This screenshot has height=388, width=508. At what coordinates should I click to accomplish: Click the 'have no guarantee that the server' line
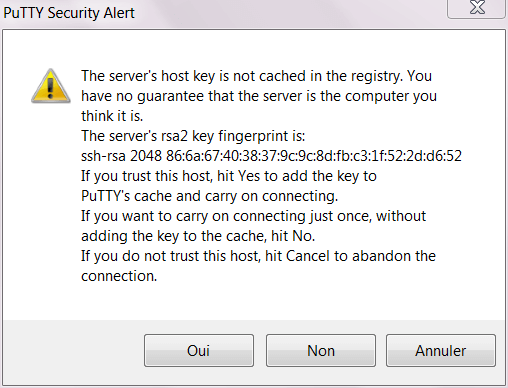tap(259, 96)
